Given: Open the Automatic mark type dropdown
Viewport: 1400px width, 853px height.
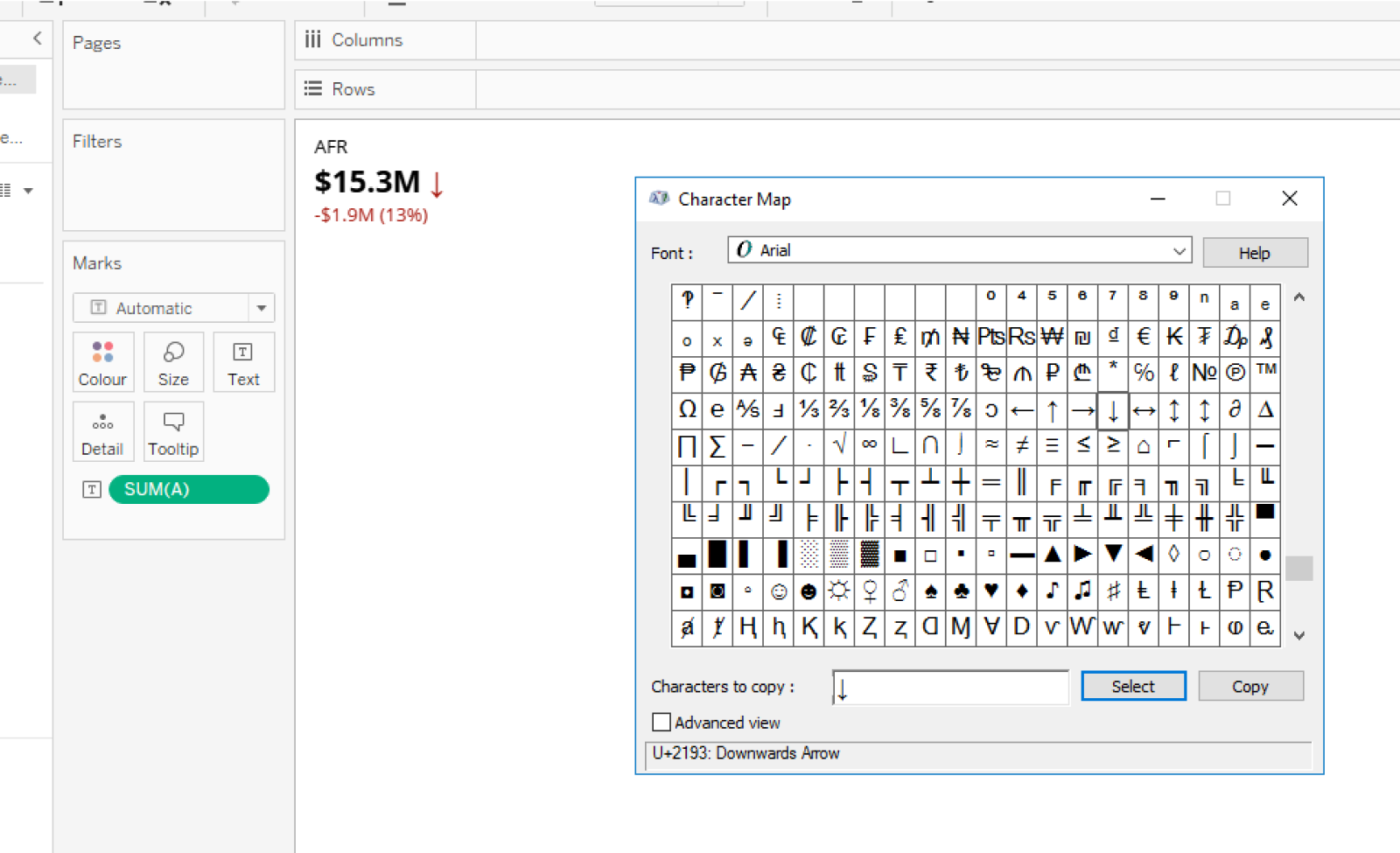Looking at the screenshot, I should (x=261, y=308).
